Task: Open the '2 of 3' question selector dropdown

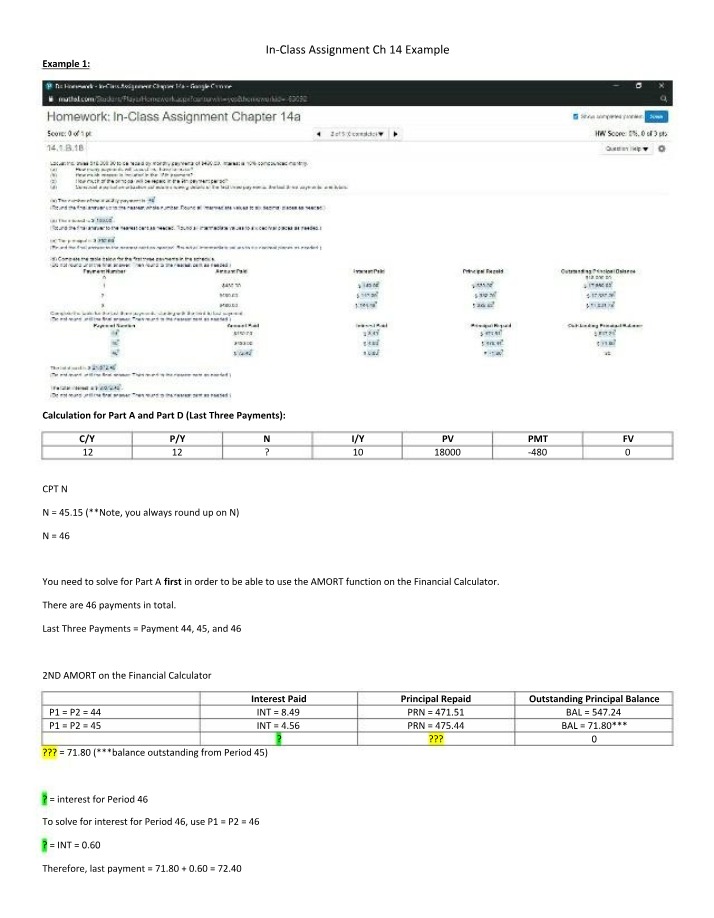Action: coord(356,134)
